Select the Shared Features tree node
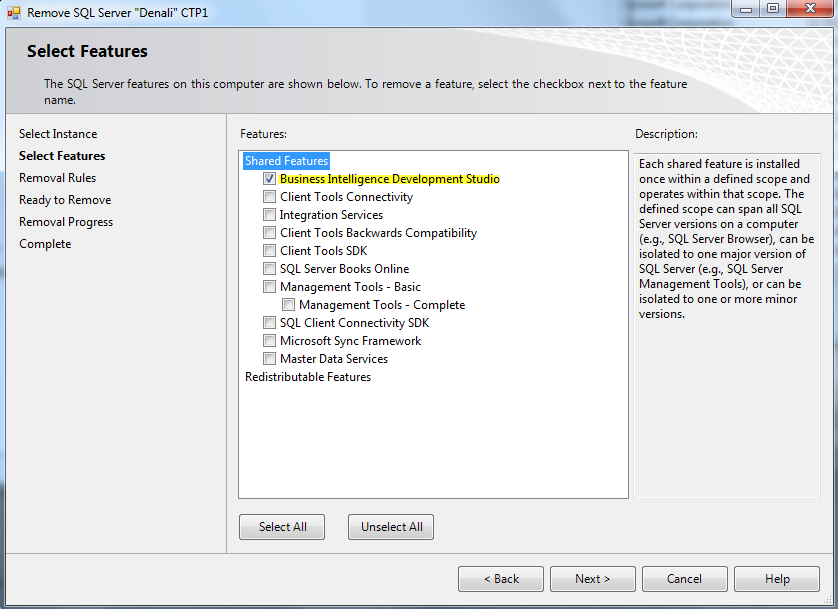Image resolution: width=838 pixels, height=609 pixels. click(x=286, y=161)
